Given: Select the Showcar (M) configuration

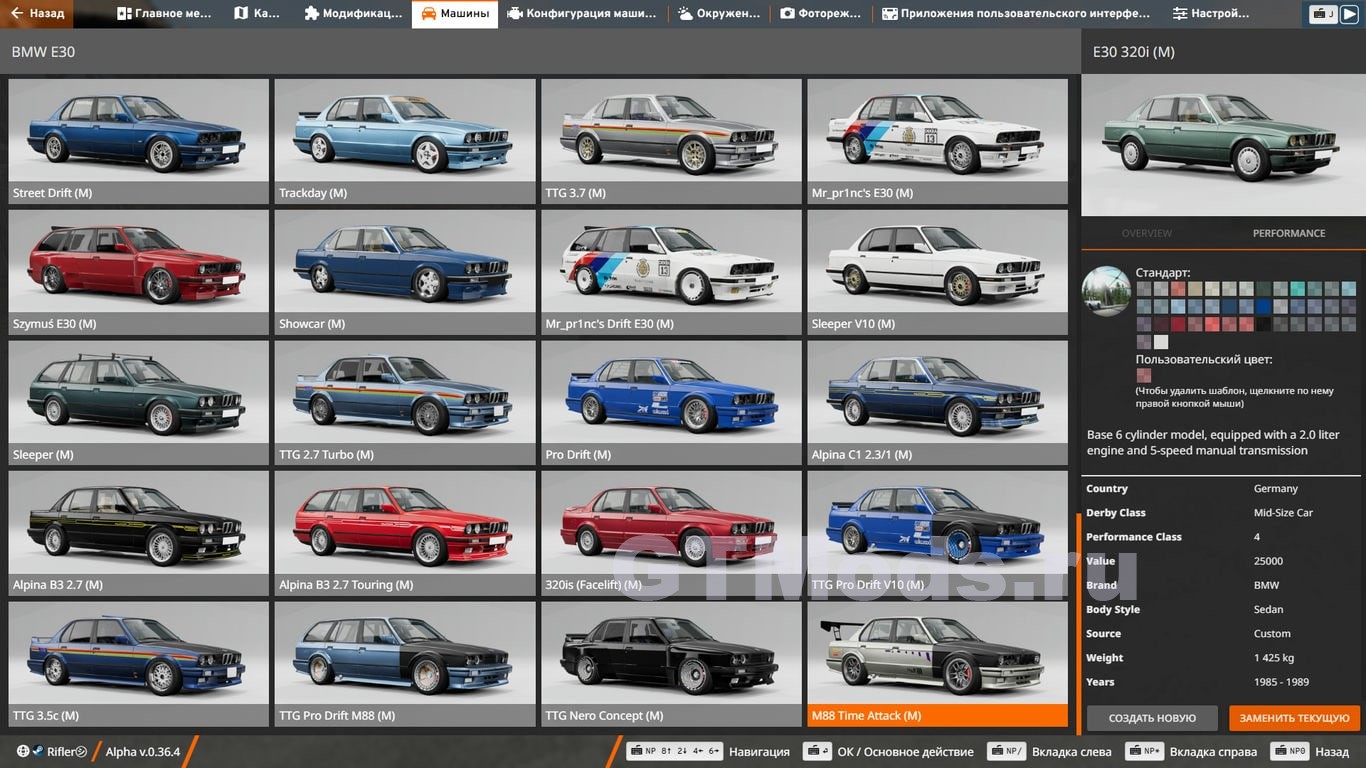Looking at the screenshot, I should point(405,272).
